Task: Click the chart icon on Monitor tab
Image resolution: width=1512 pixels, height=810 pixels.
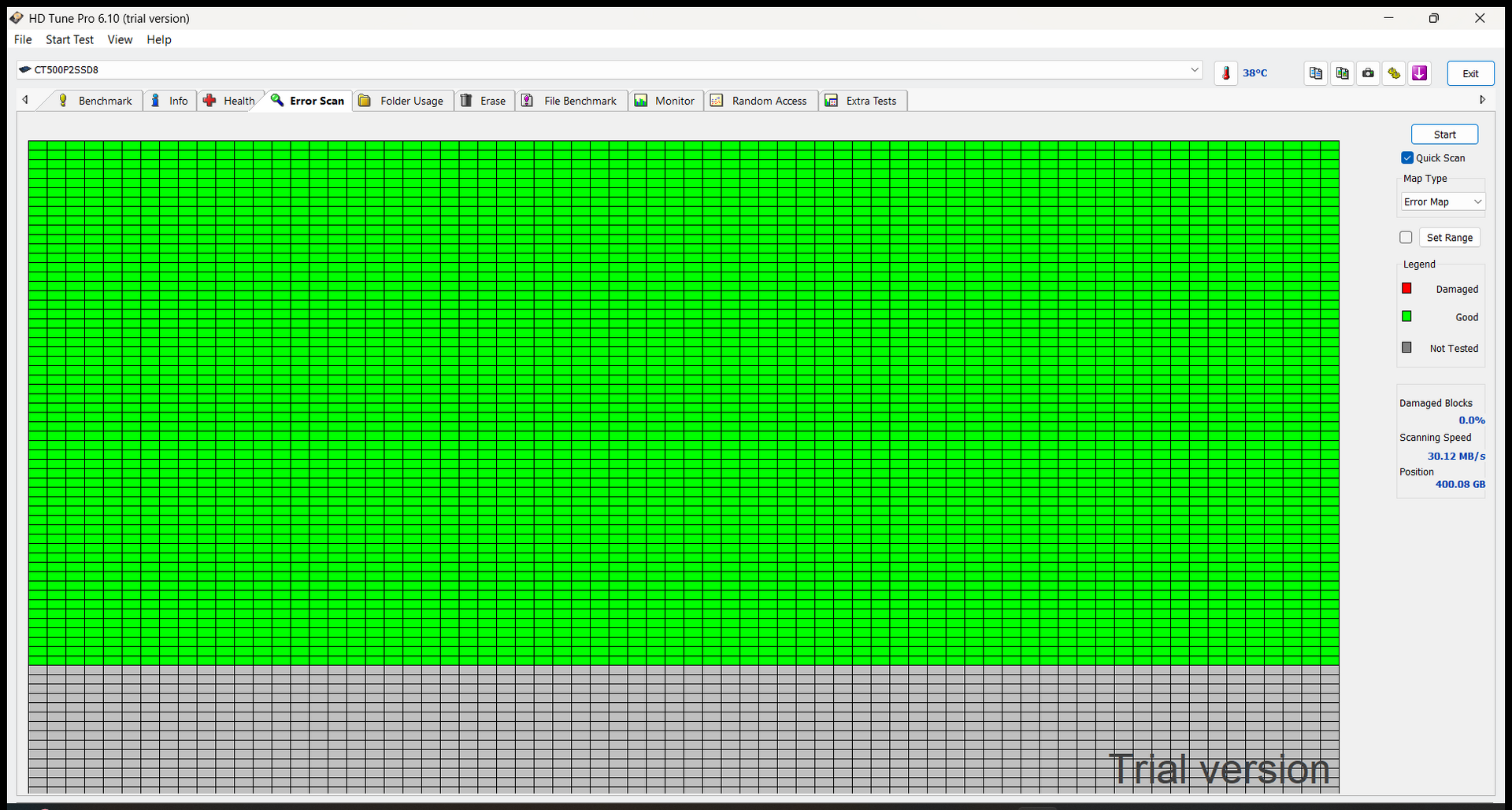Action: 641,100
